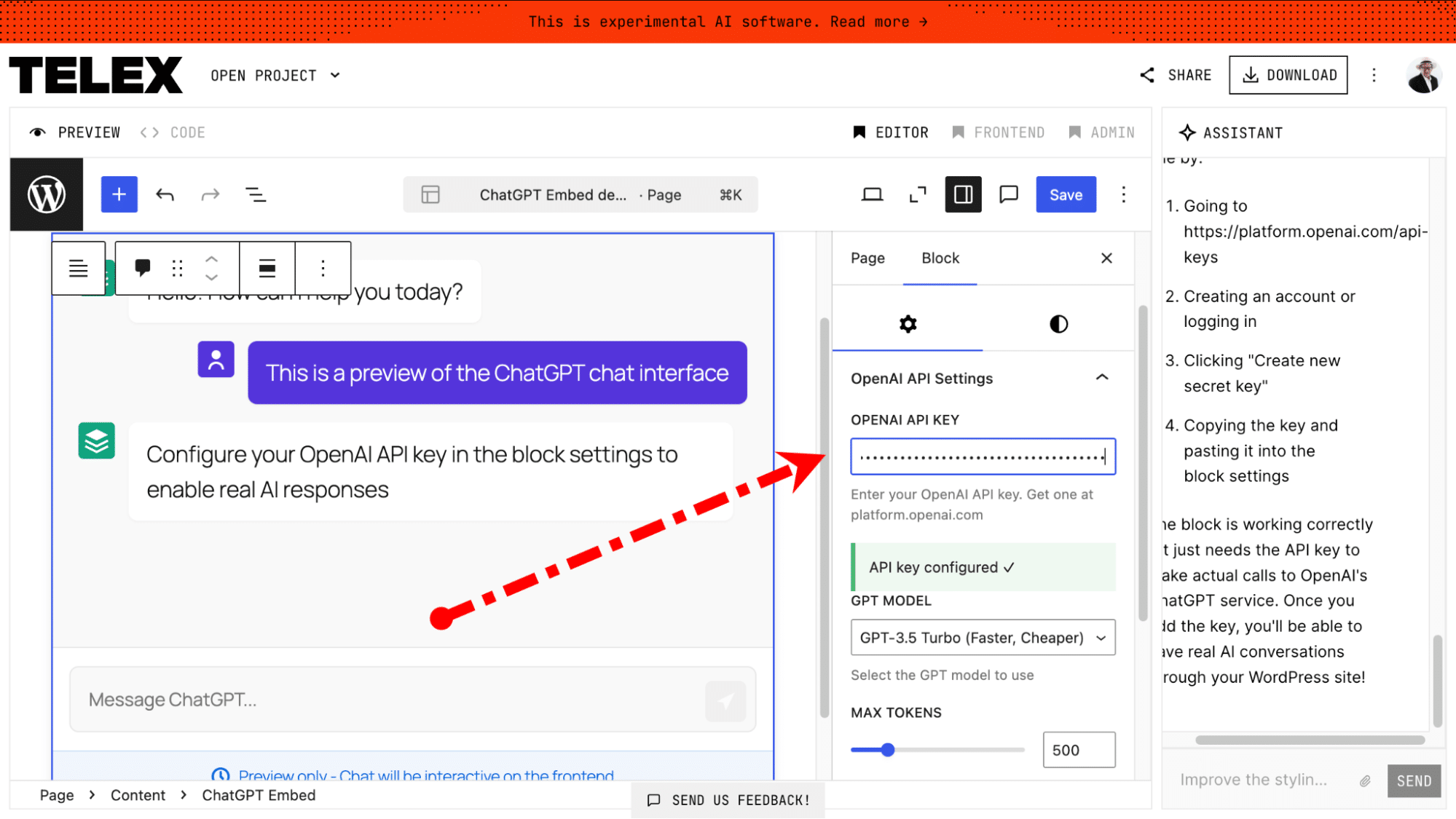
Task: Open the comments speech bubble icon
Action: coord(1009,194)
